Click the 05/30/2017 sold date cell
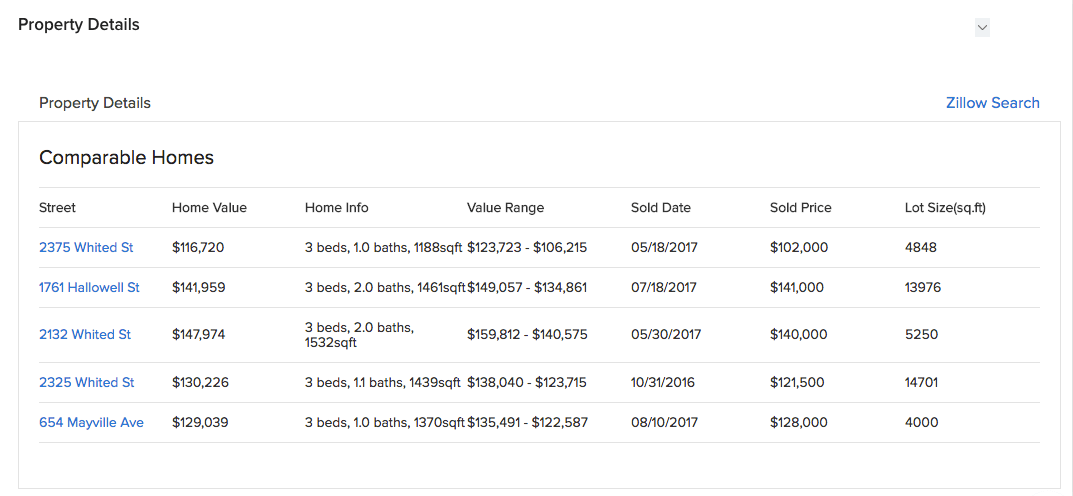The width and height of the screenshot is (1073, 496). [x=666, y=334]
